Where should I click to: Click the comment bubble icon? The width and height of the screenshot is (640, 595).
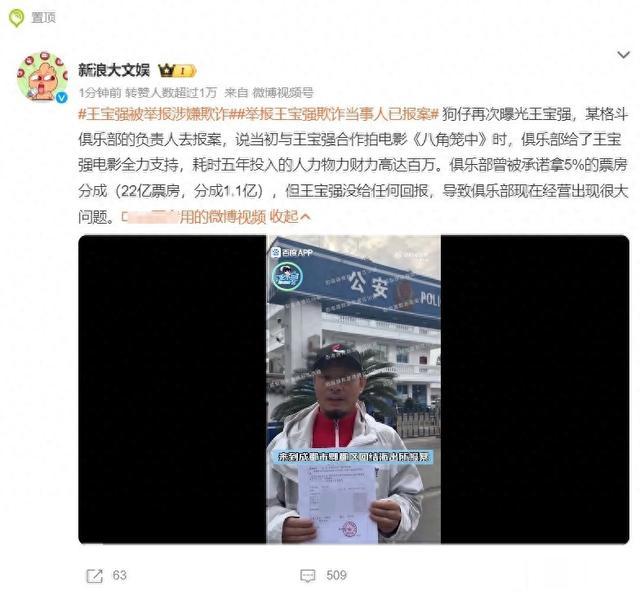pyautogui.click(x=308, y=576)
